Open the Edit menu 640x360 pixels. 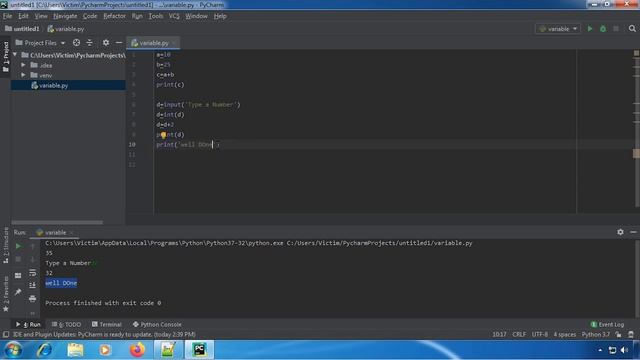pyautogui.click(x=23, y=16)
